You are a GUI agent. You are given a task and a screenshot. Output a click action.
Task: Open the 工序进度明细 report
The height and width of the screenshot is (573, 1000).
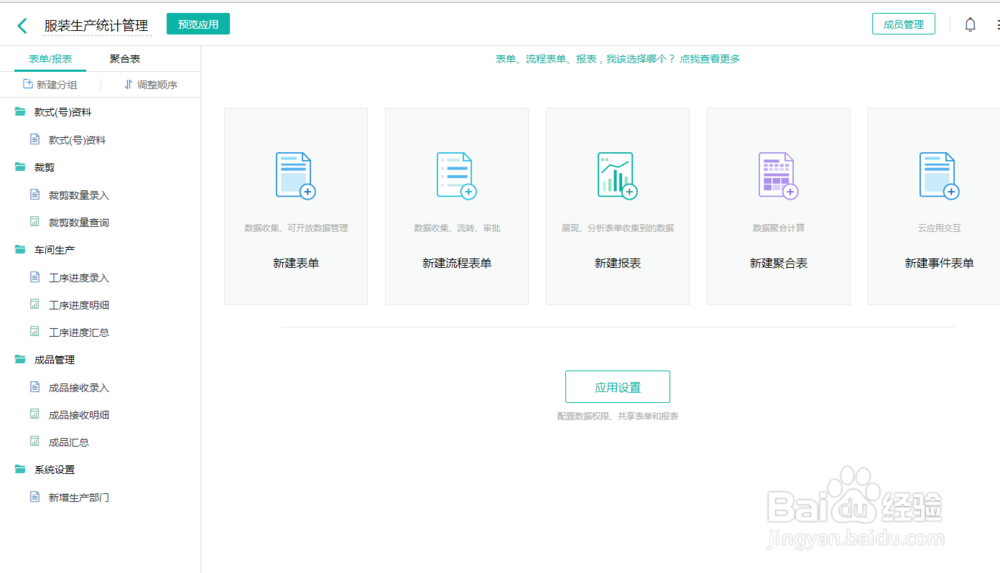click(x=79, y=305)
